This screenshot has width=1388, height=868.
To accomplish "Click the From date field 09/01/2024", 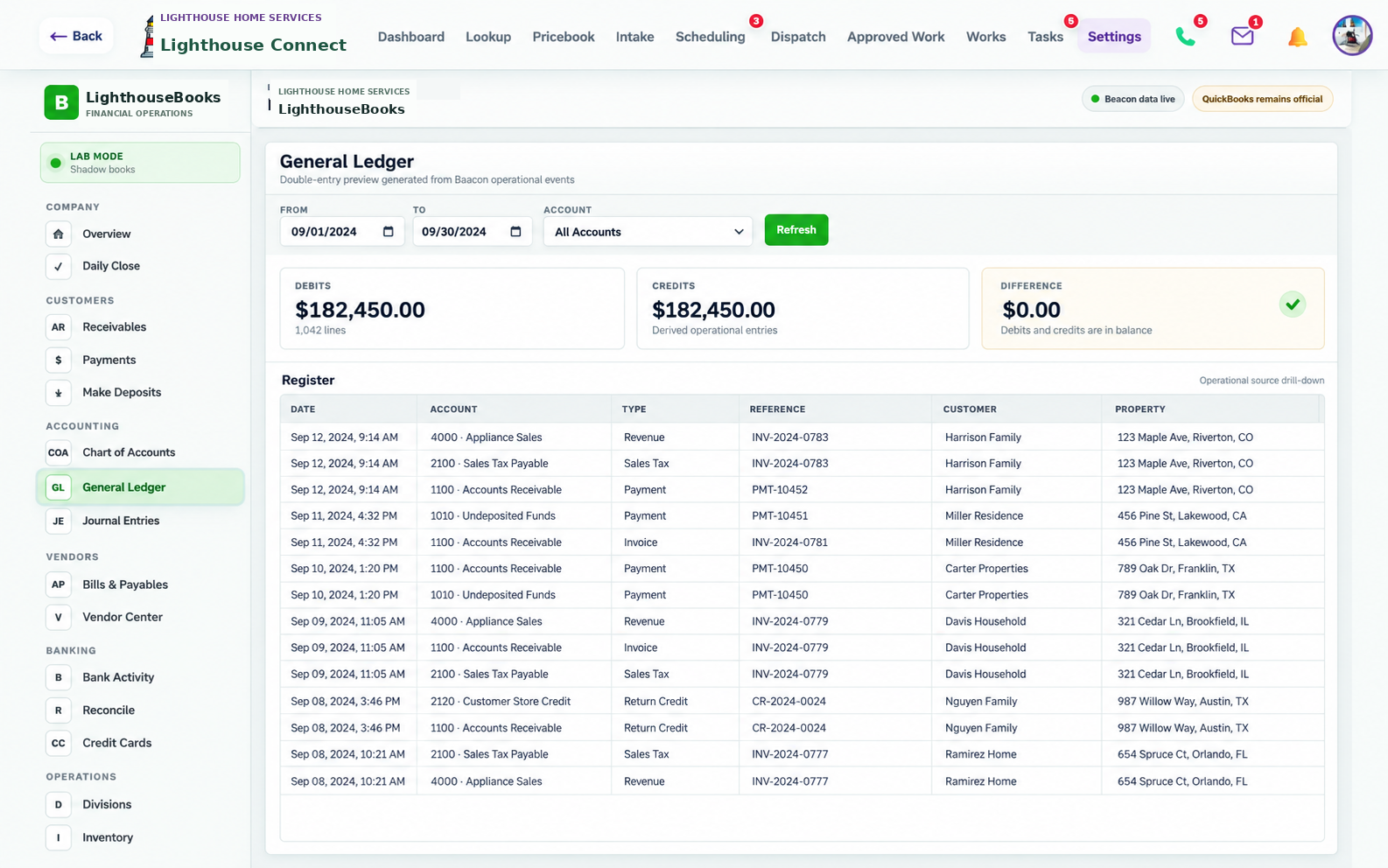I will [341, 232].
